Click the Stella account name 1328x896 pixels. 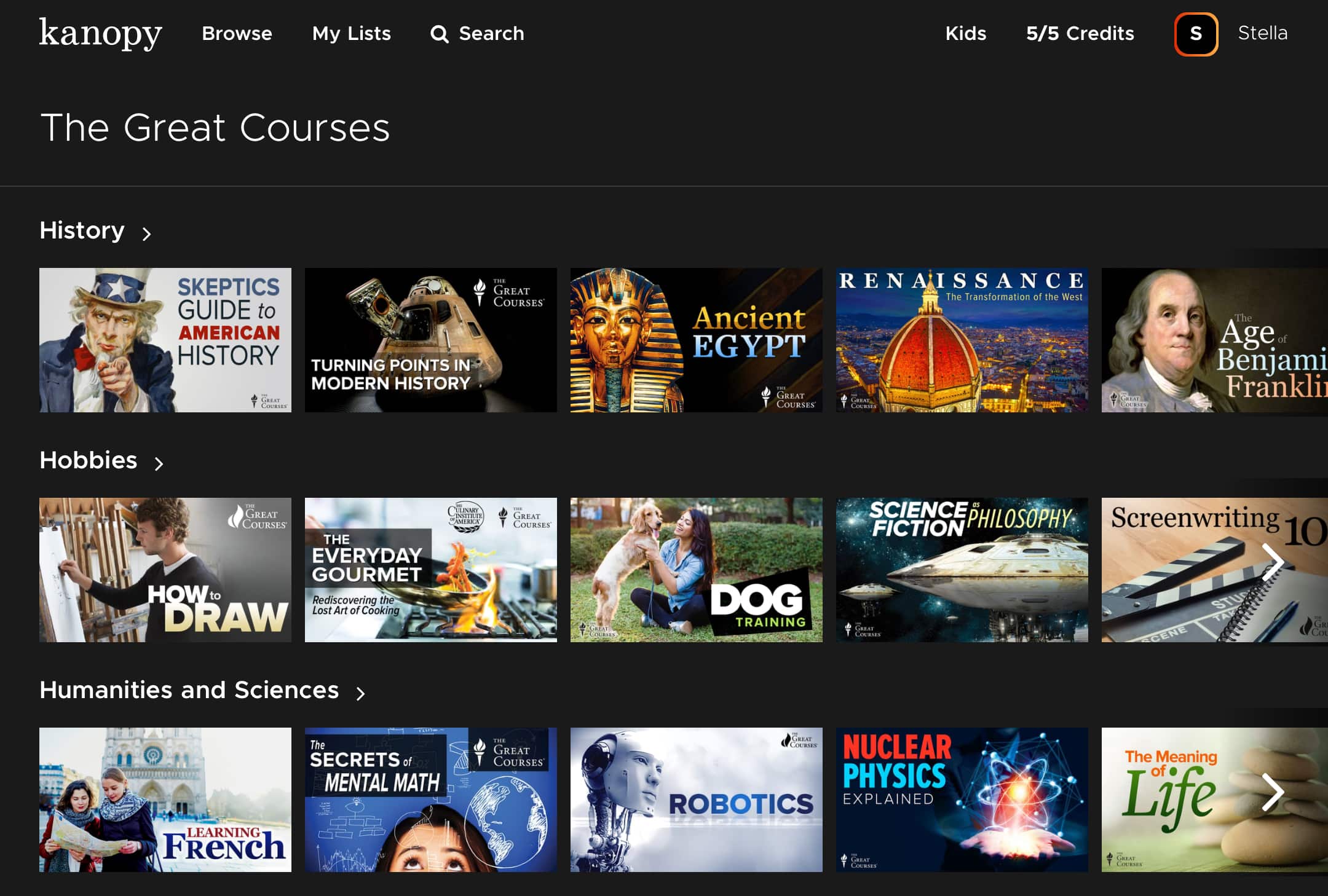[x=1262, y=33]
